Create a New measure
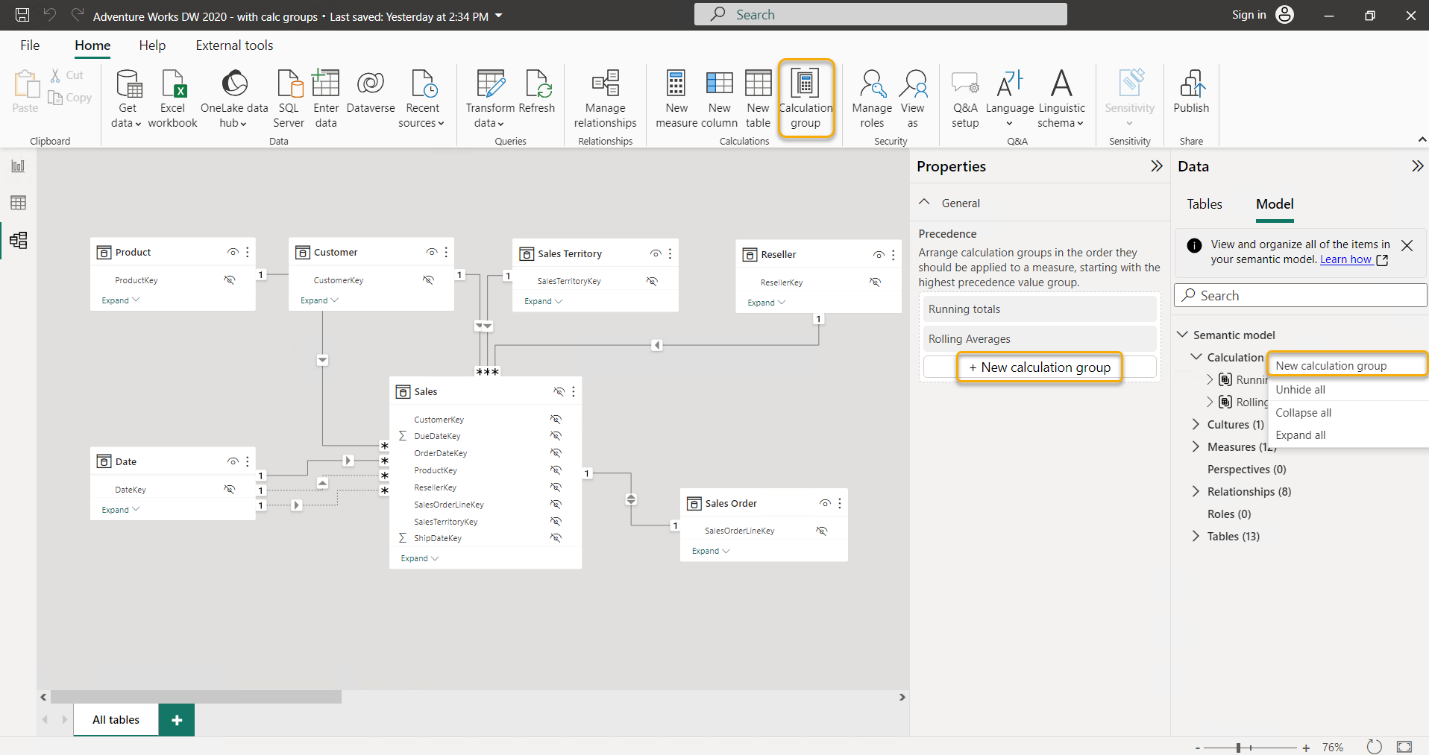 pos(677,99)
